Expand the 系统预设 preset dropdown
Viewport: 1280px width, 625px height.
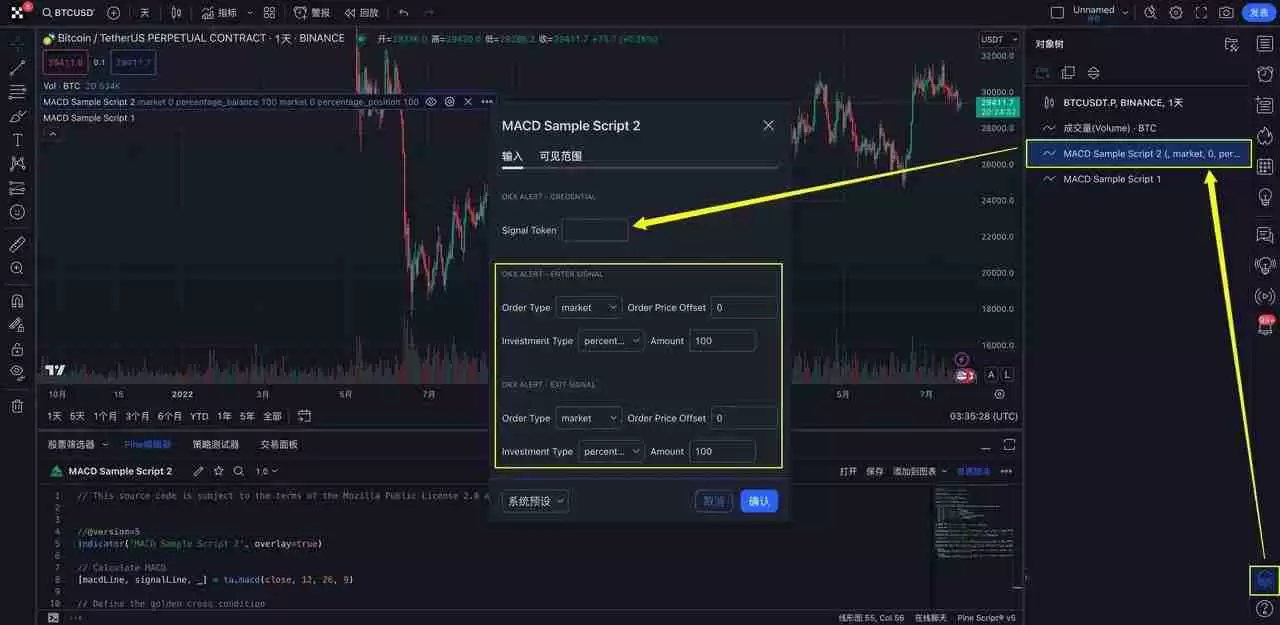(535, 501)
